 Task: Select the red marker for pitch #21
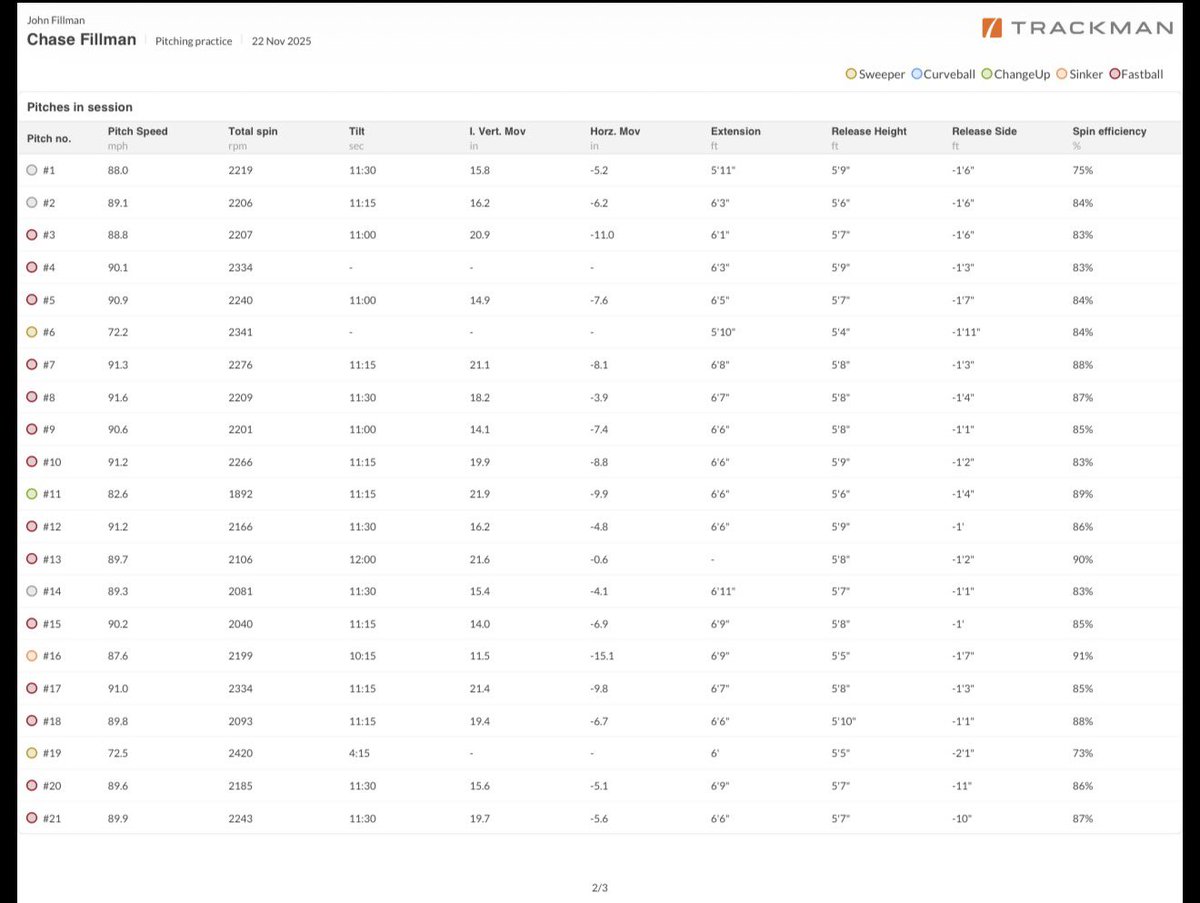pyautogui.click(x=32, y=818)
